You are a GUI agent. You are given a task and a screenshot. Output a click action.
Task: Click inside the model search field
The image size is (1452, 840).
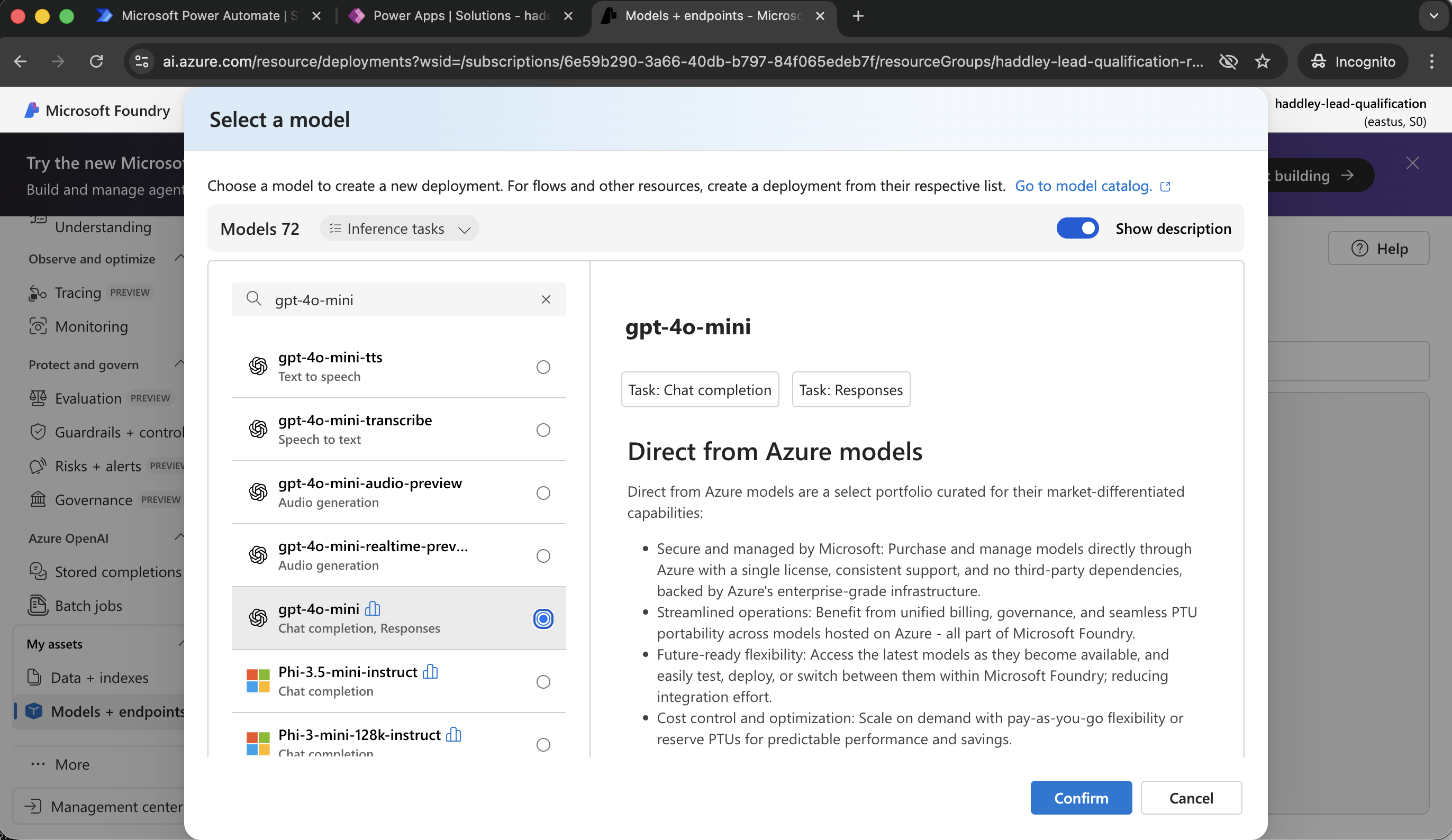(x=399, y=299)
